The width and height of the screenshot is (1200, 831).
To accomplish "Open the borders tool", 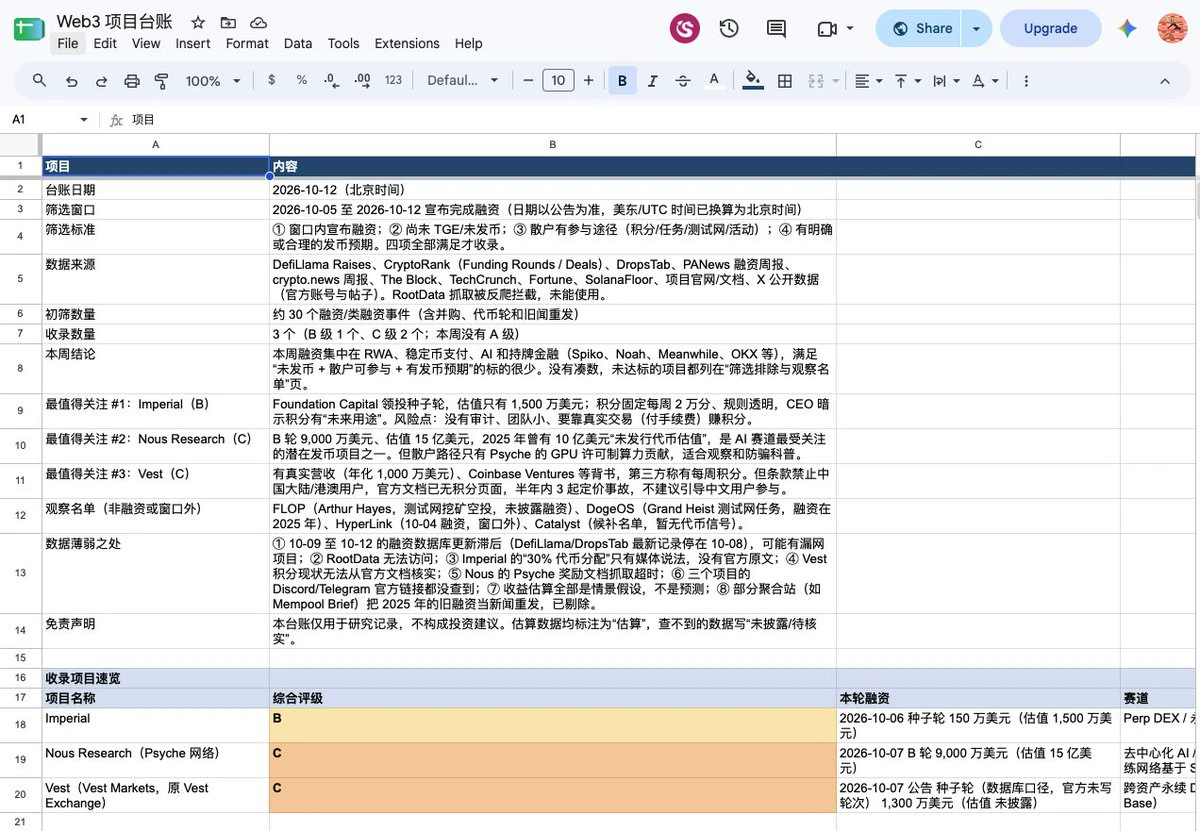I will [785, 80].
